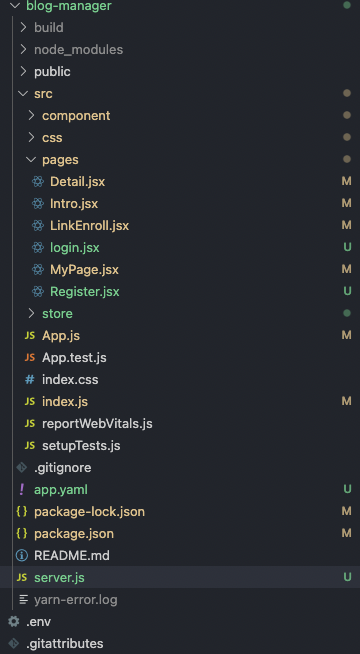Expand the store folder chevron

pos(31,313)
